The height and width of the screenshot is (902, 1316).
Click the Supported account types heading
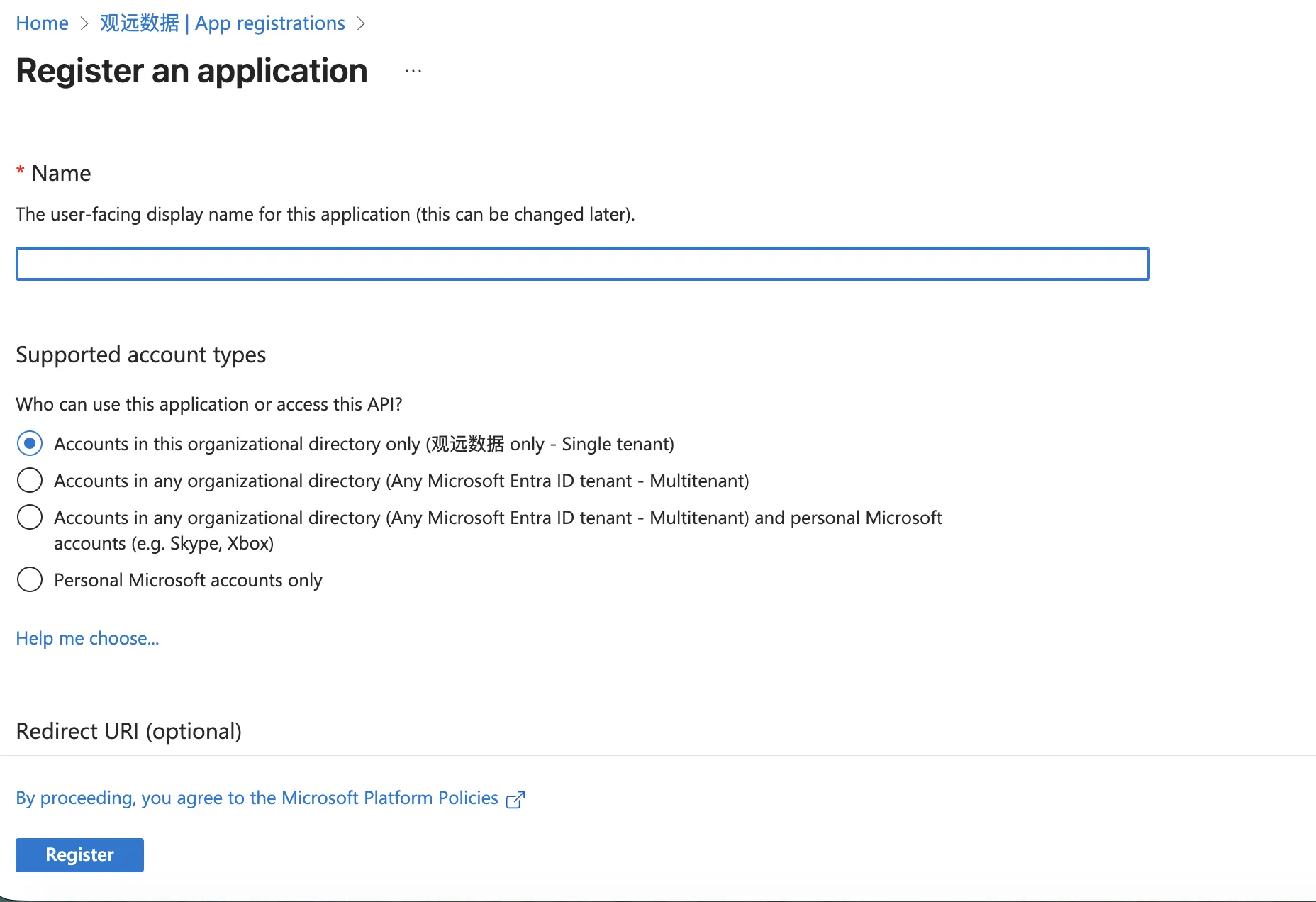click(140, 355)
